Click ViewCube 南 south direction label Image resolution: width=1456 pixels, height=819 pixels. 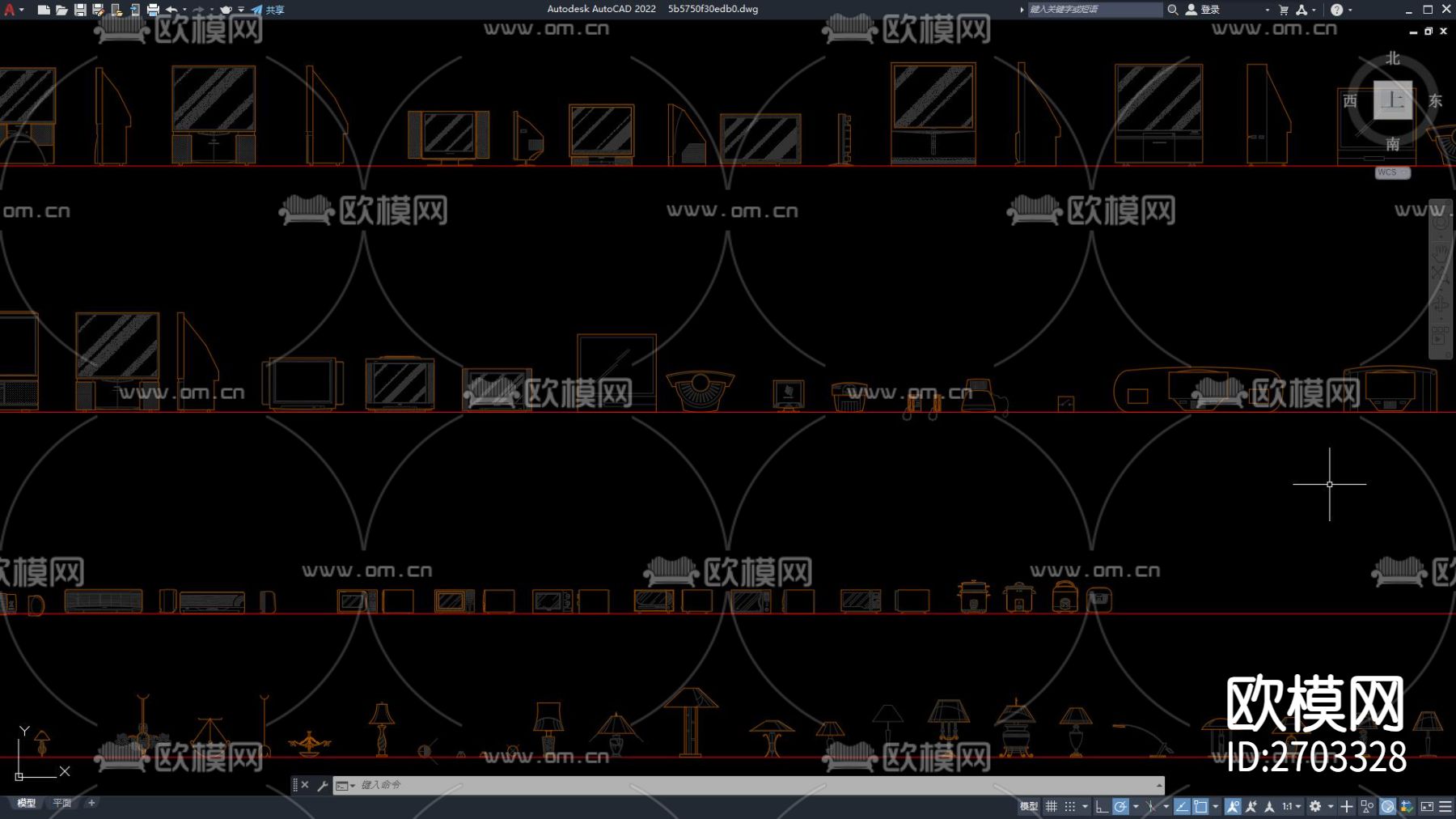1393,144
